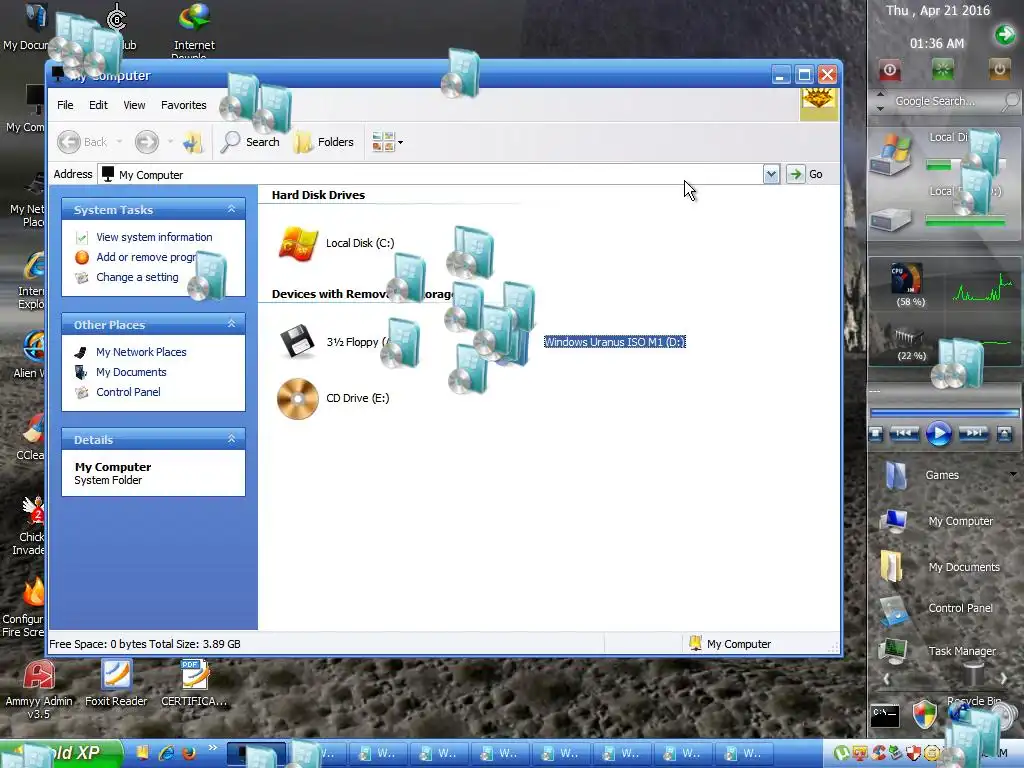Skip to next track in sidebar player
The width and height of the screenshot is (1024, 768).
(972, 433)
